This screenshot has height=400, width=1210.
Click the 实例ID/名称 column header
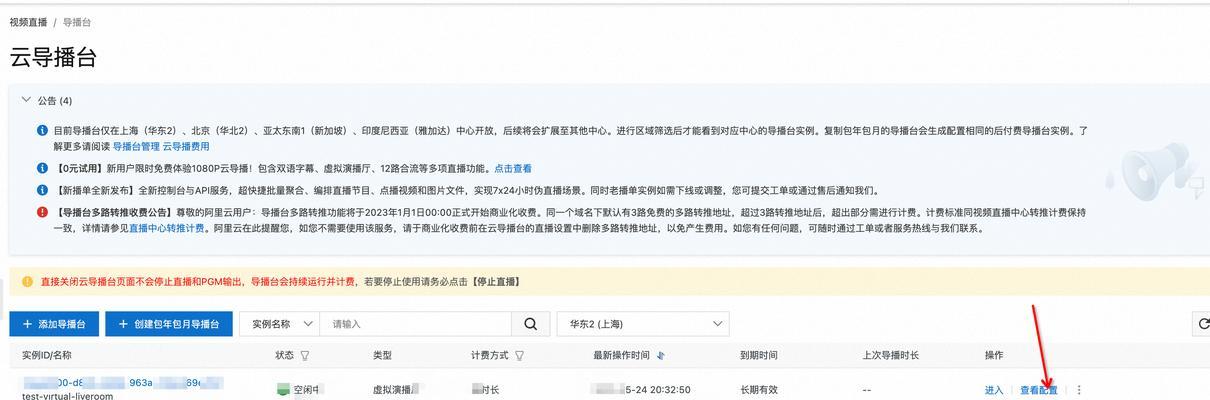[47, 355]
